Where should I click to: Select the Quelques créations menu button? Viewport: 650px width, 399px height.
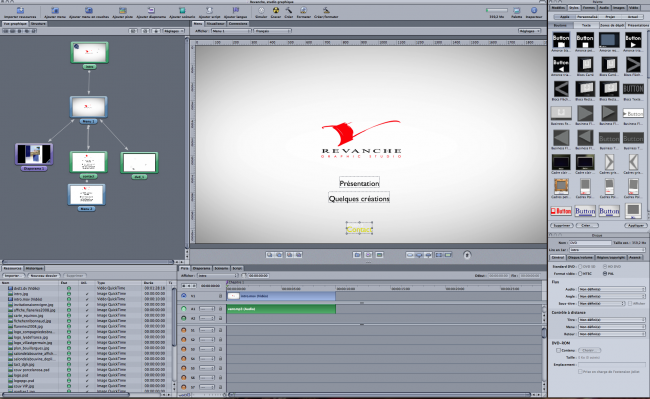(359, 198)
